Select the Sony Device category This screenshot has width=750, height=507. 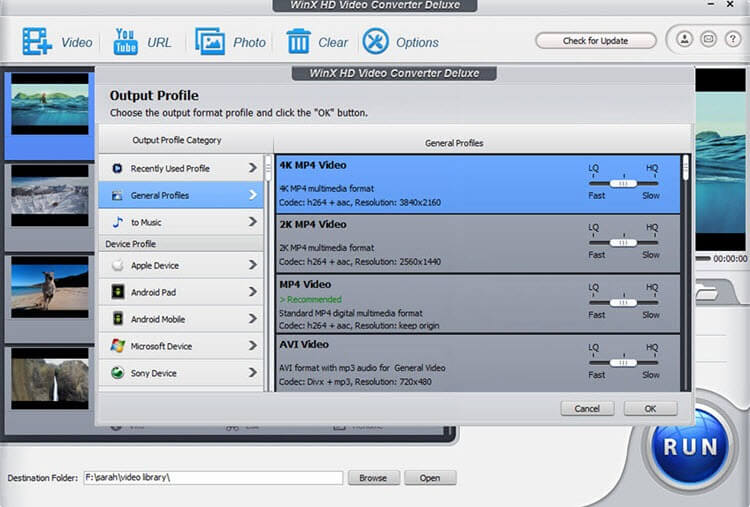point(181,372)
